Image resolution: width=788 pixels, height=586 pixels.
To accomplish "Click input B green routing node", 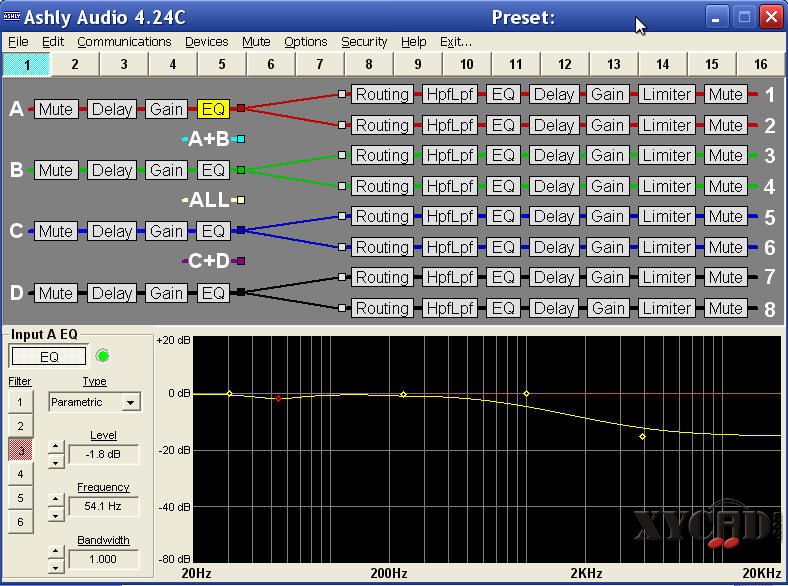I will 241,170.
